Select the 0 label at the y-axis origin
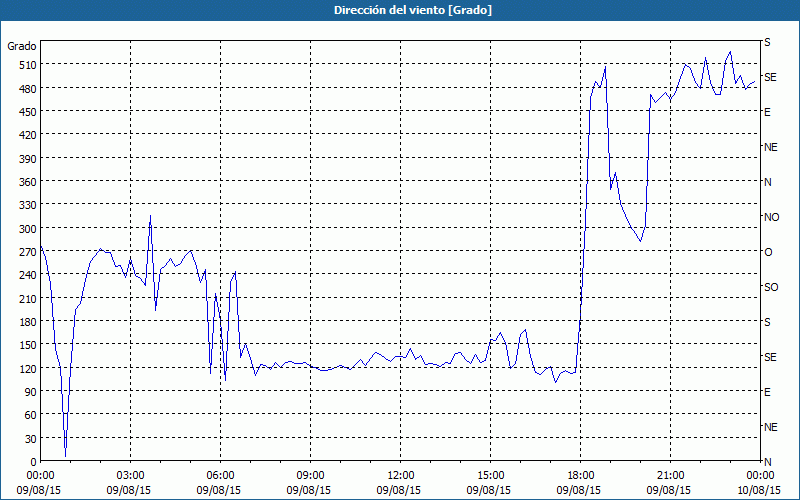 coord(34,462)
